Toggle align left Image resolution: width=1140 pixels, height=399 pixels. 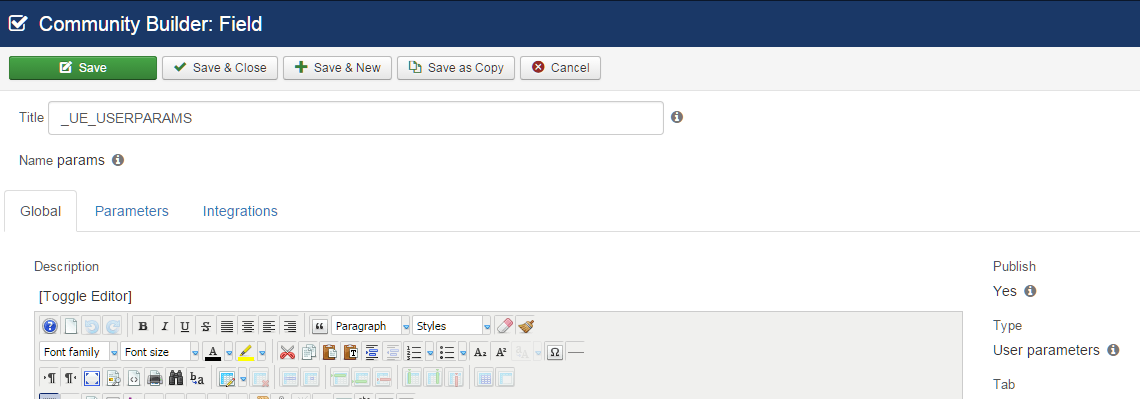(x=269, y=326)
